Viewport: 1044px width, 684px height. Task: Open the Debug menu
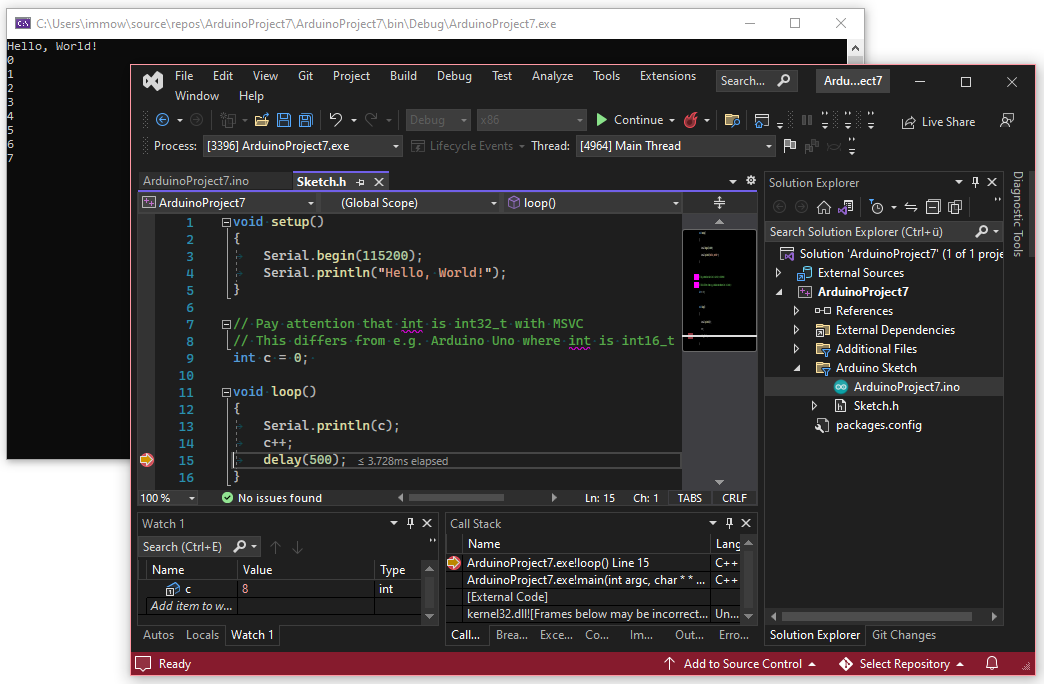pos(454,76)
